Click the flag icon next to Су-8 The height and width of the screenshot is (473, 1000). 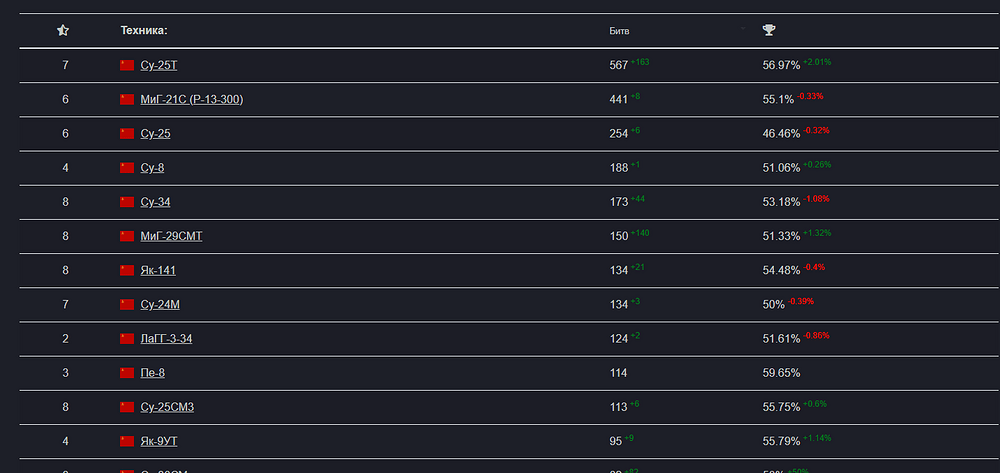[x=127, y=168]
